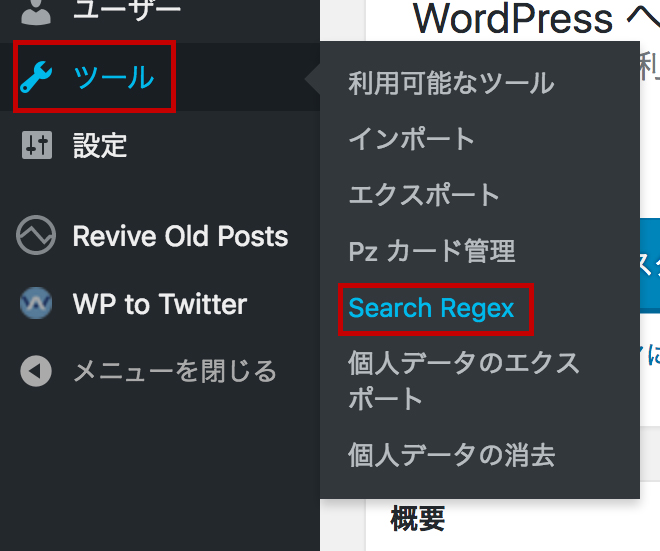The height and width of the screenshot is (551, 660).
Task: Click the user silhouette icon beside ユーザー
Action: [36, 11]
